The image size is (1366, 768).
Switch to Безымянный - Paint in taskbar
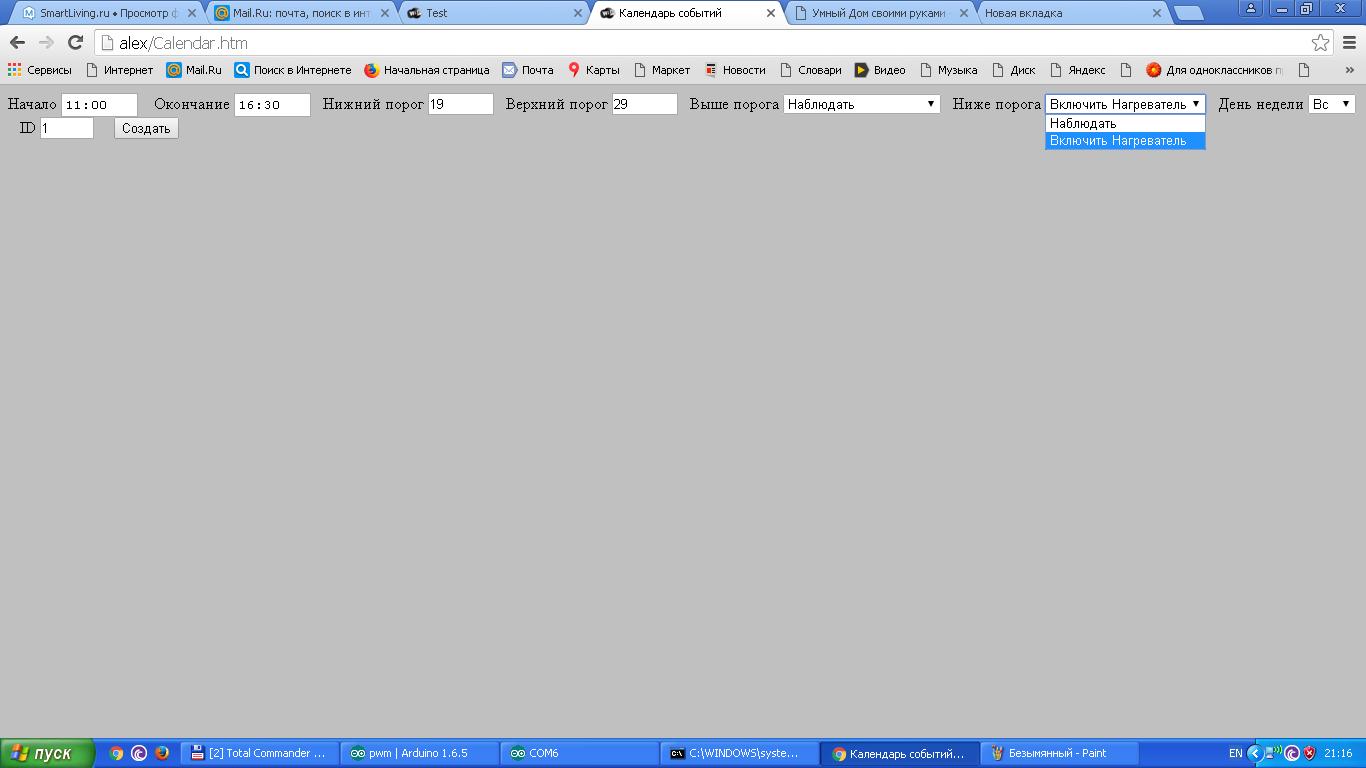[1059, 753]
